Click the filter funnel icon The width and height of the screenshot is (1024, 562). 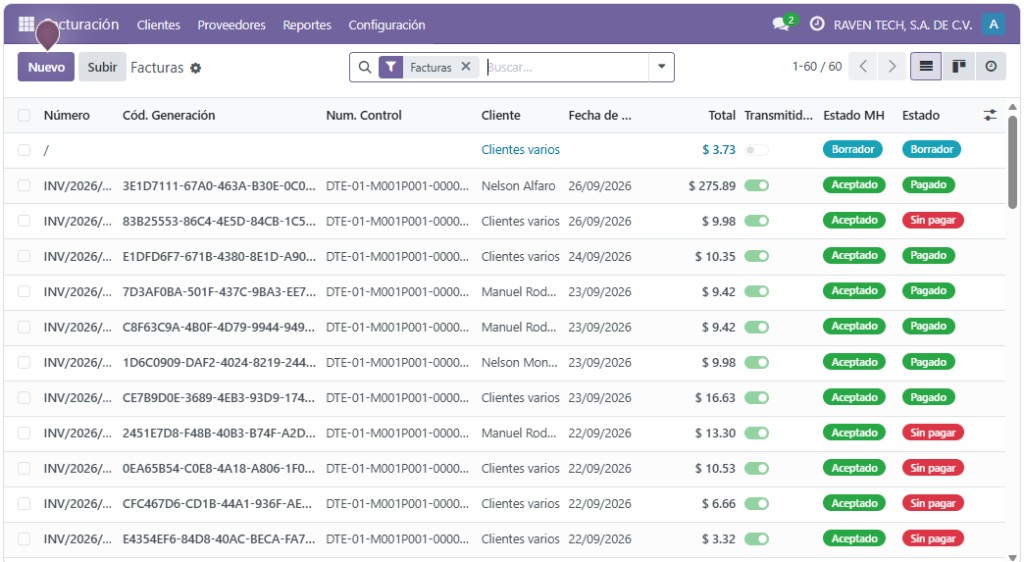pos(391,67)
